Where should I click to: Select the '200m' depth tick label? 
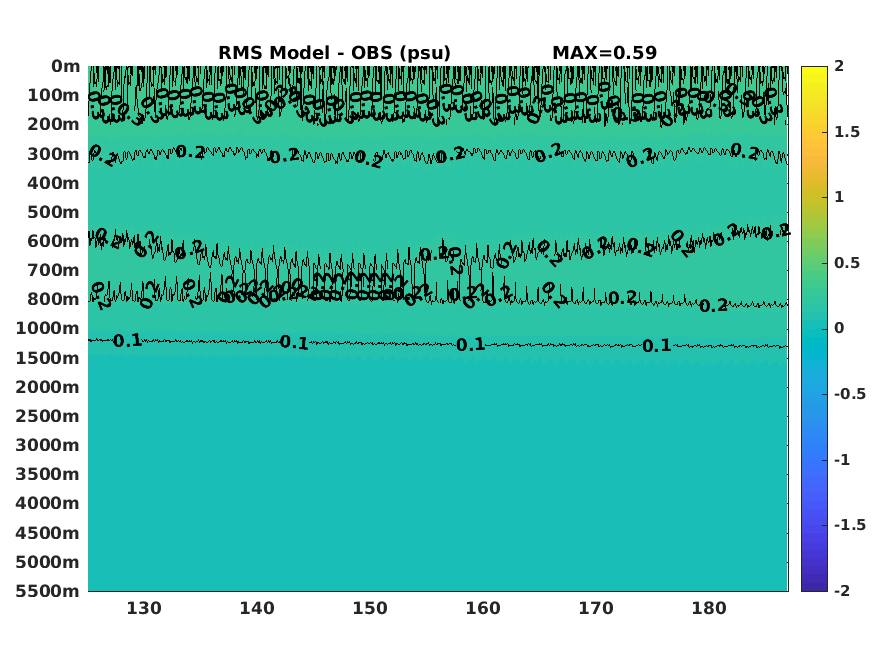(x=54, y=124)
